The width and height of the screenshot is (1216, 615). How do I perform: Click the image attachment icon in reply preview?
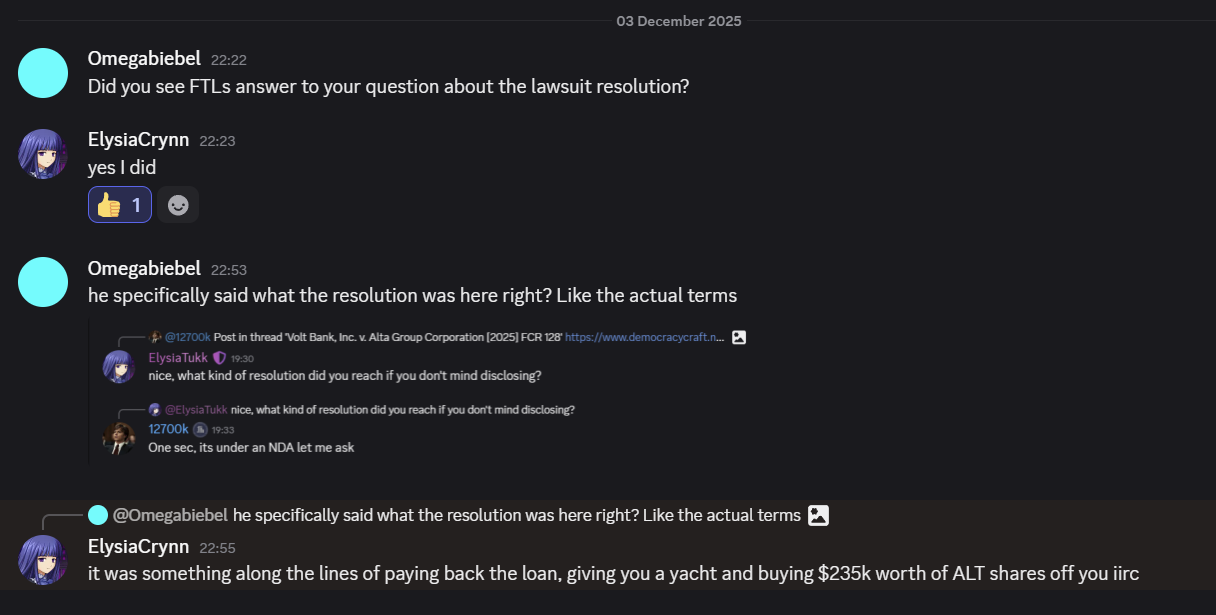pyautogui.click(x=819, y=516)
